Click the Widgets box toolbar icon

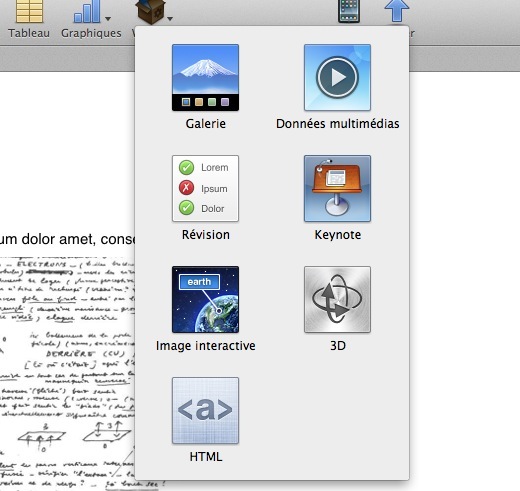tap(150, 11)
